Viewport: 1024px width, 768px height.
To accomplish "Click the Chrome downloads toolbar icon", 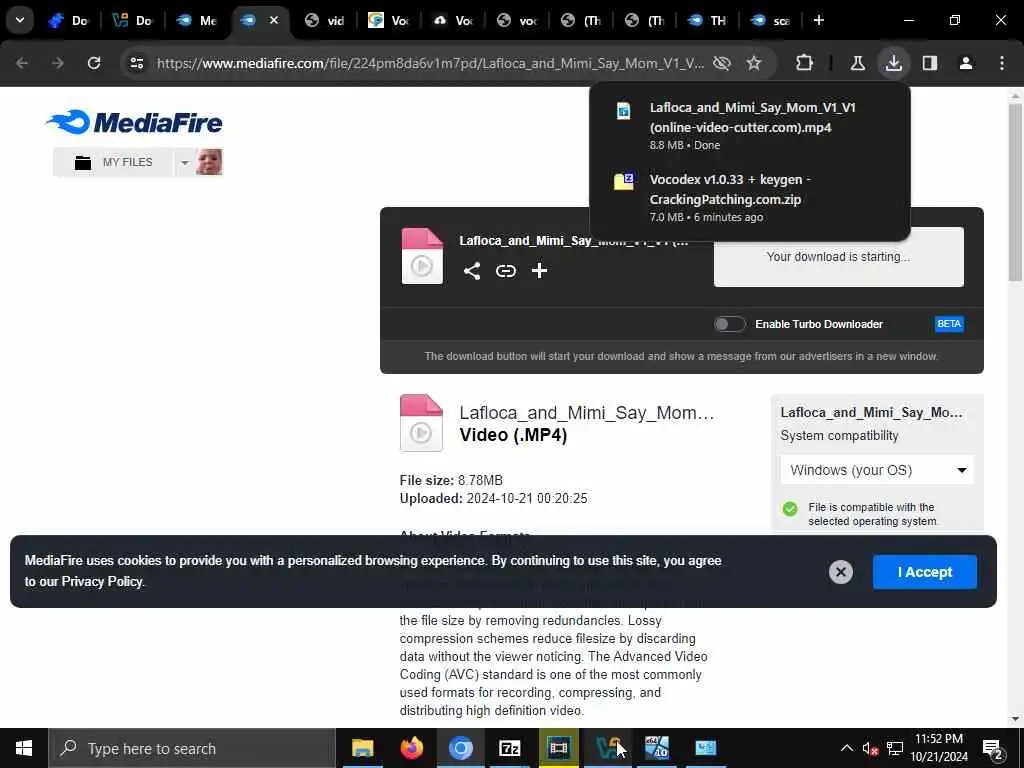I will [893, 63].
